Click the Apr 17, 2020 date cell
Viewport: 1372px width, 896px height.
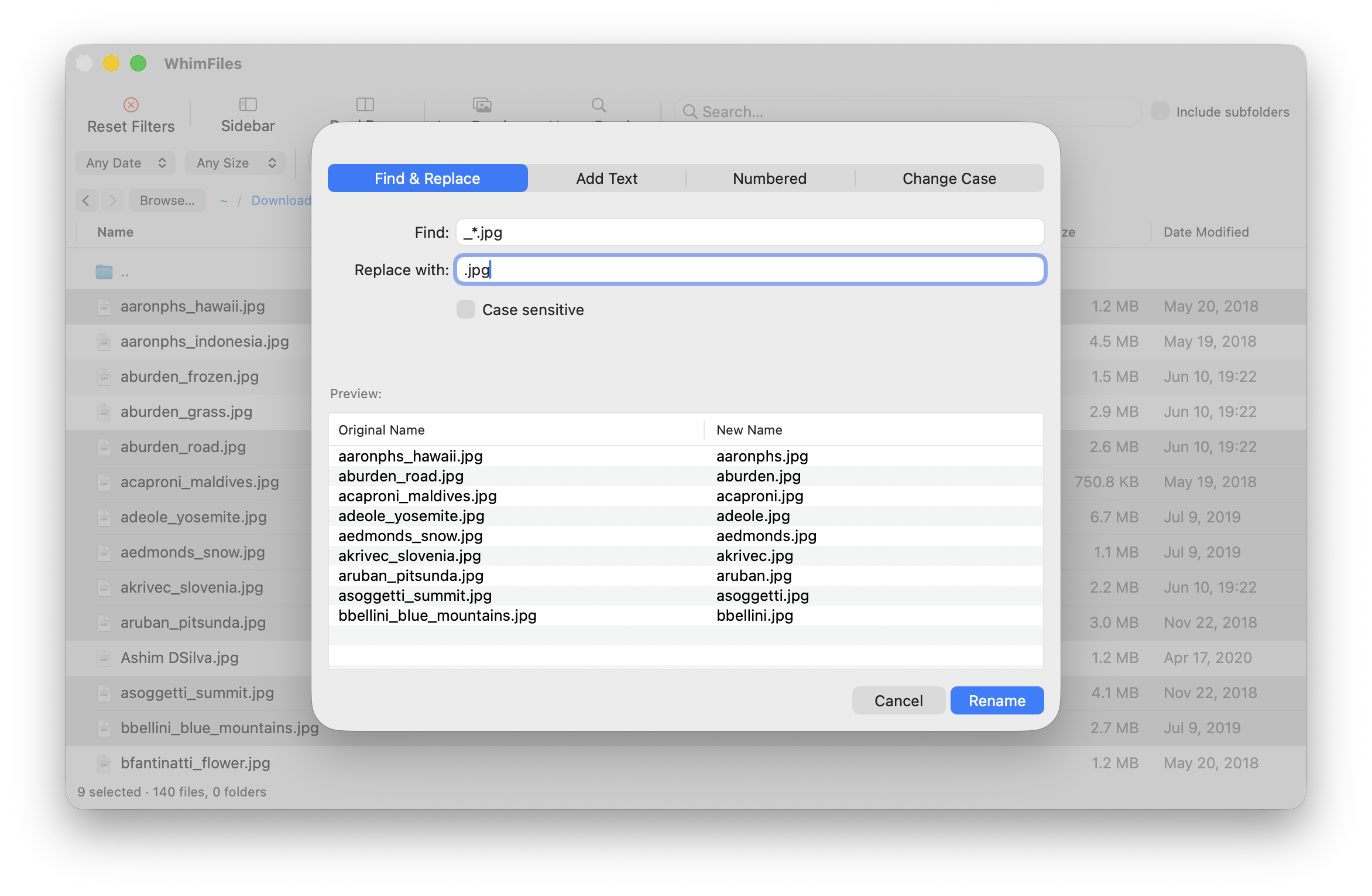(x=1208, y=658)
